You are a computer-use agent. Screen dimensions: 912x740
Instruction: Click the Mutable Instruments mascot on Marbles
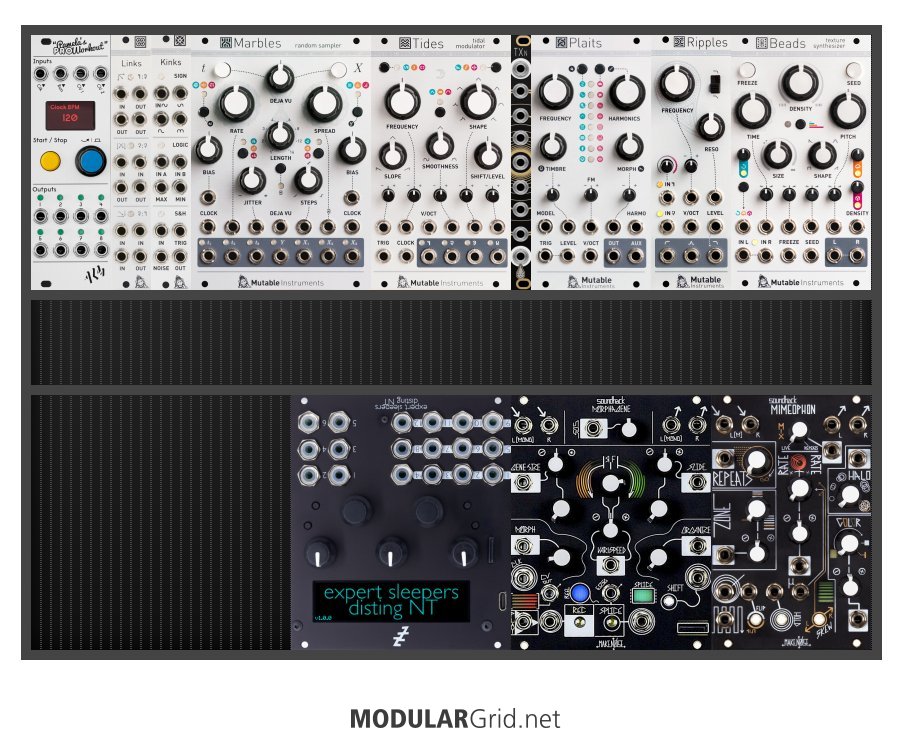tap(244, 283)
